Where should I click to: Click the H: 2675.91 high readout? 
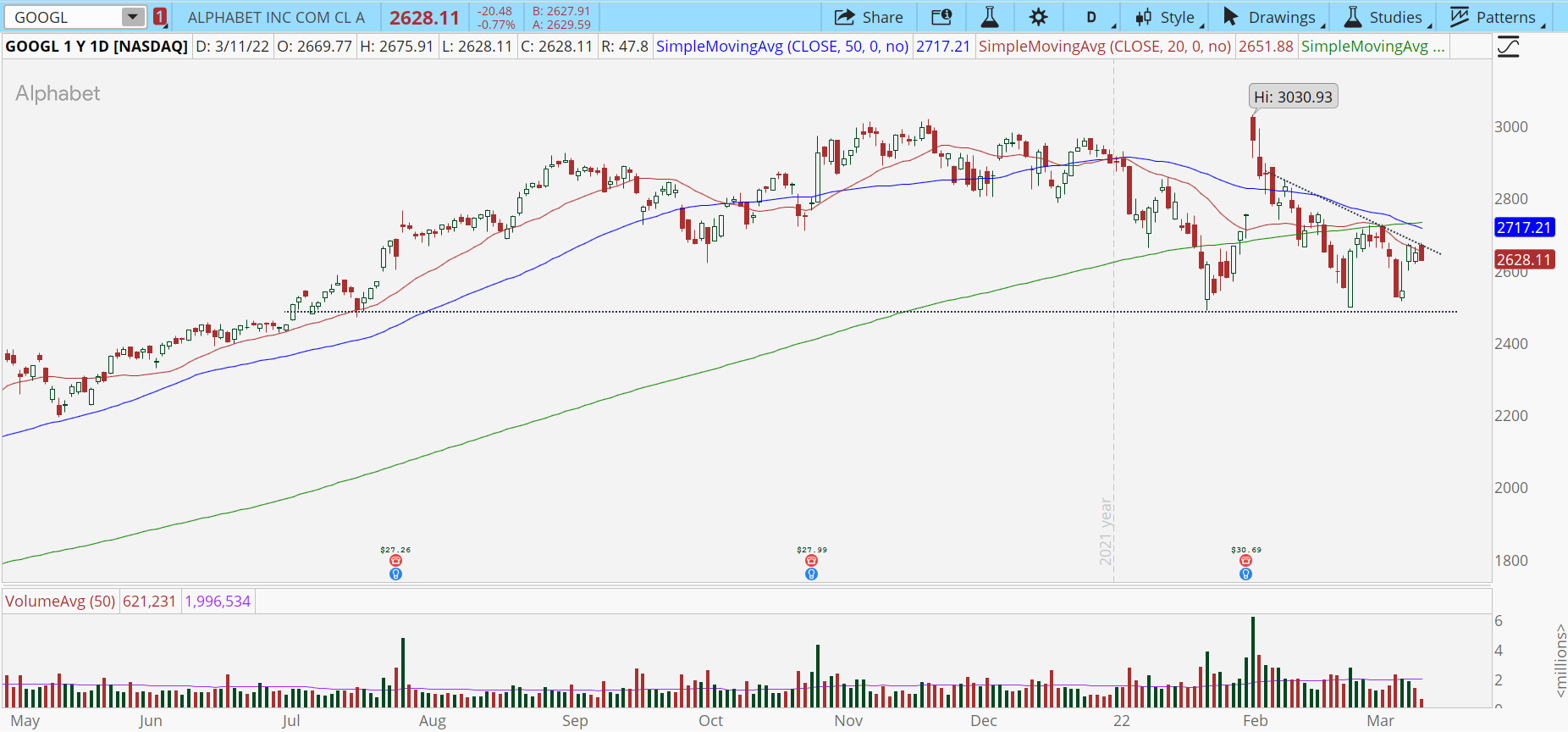coord(396,47)
